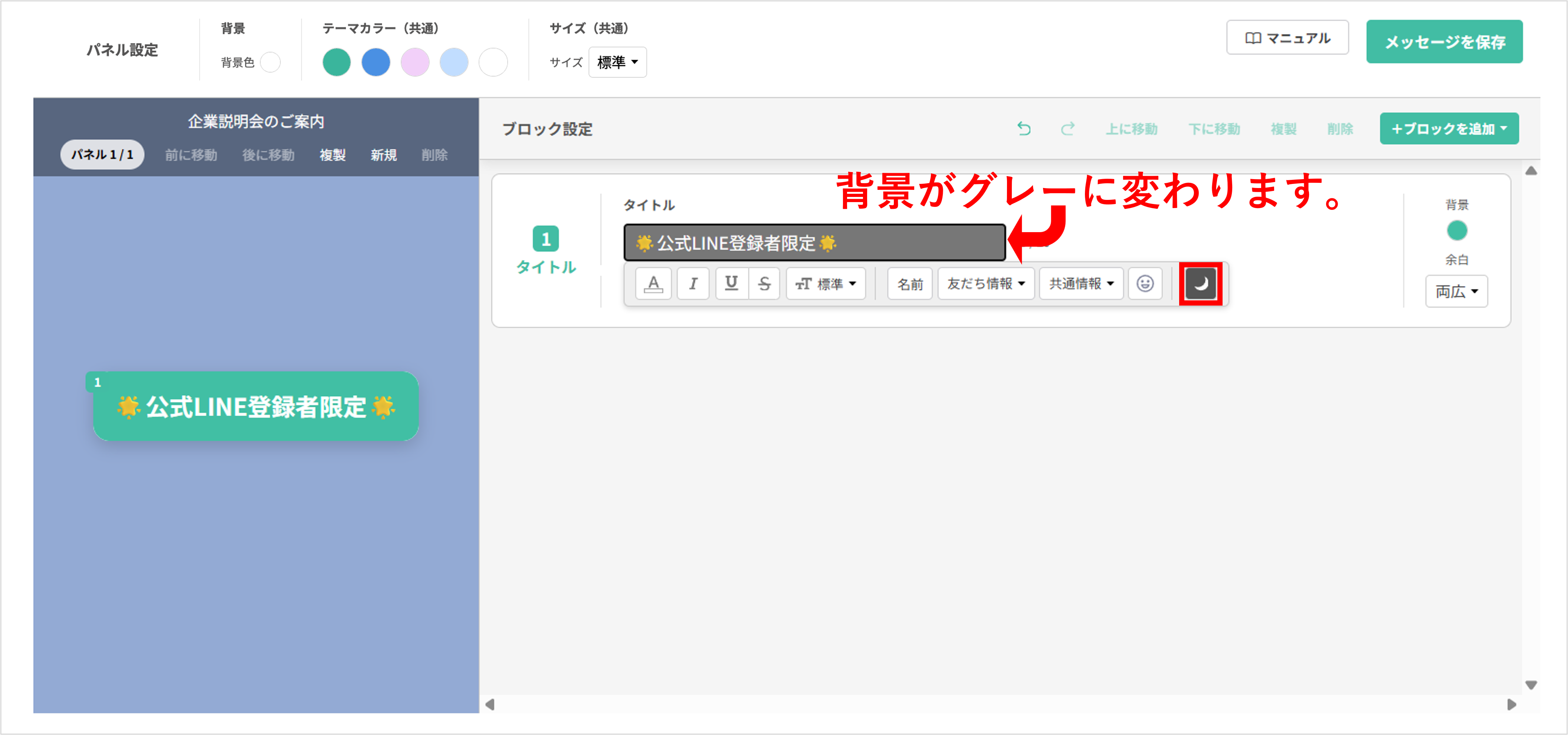The width and height of the screenshot is (1568, 735).
Task: Select the pink theme color swatch
Action: pos(415,62)
